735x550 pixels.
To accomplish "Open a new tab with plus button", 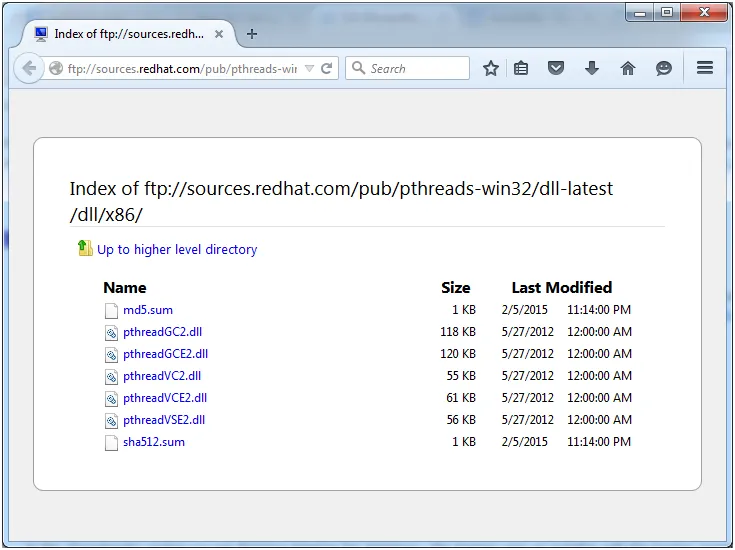I will pos(252,34).
